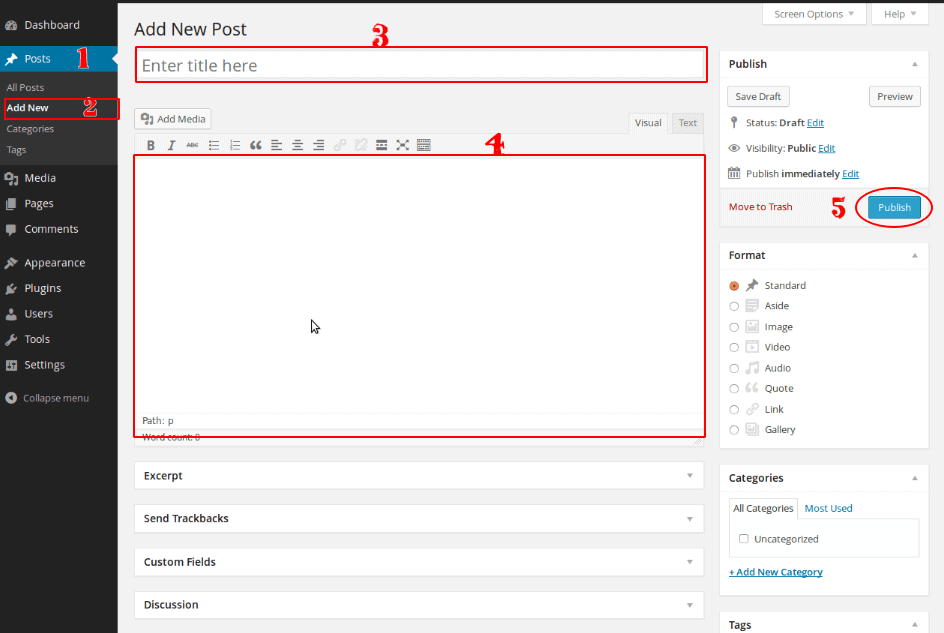Viewport: 944px width, 633px height.
Task: Select Aside post format
Action: coord(734,307)
